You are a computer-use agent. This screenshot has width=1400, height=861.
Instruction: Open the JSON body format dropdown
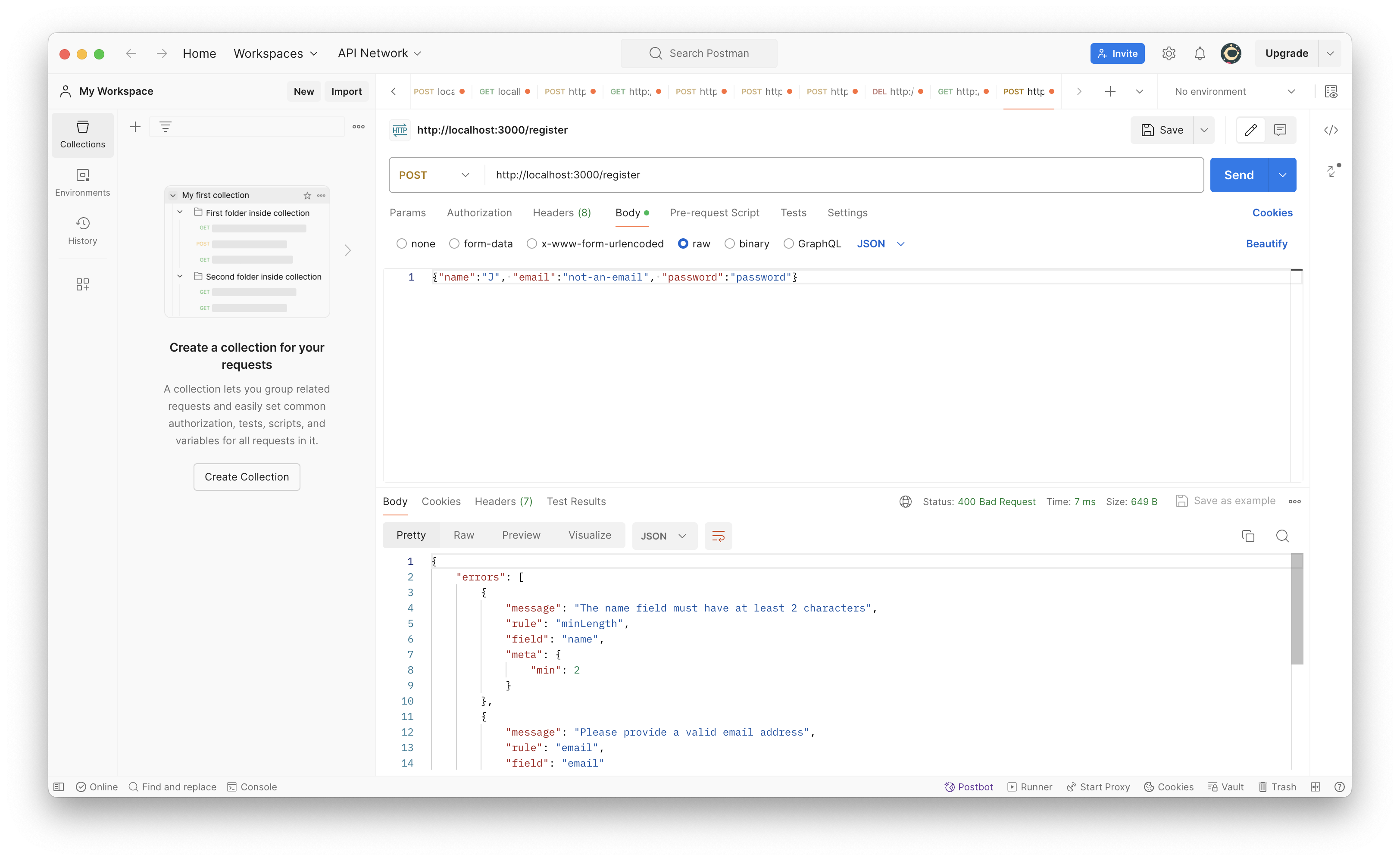880,244
